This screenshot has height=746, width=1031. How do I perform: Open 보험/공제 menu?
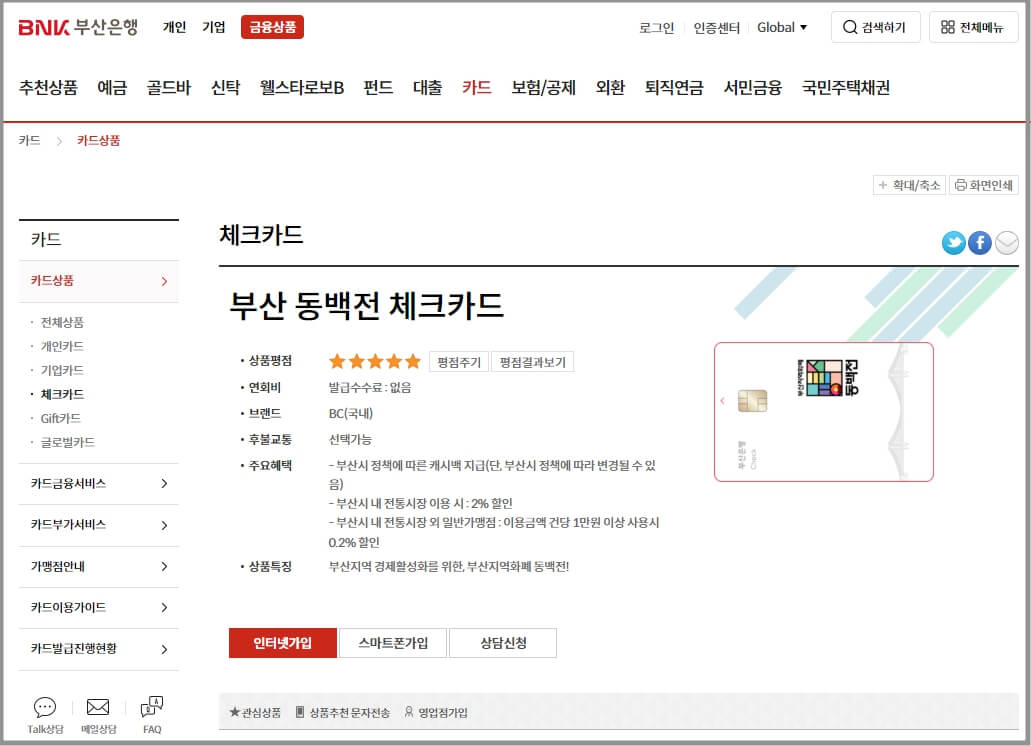point(543,87)
